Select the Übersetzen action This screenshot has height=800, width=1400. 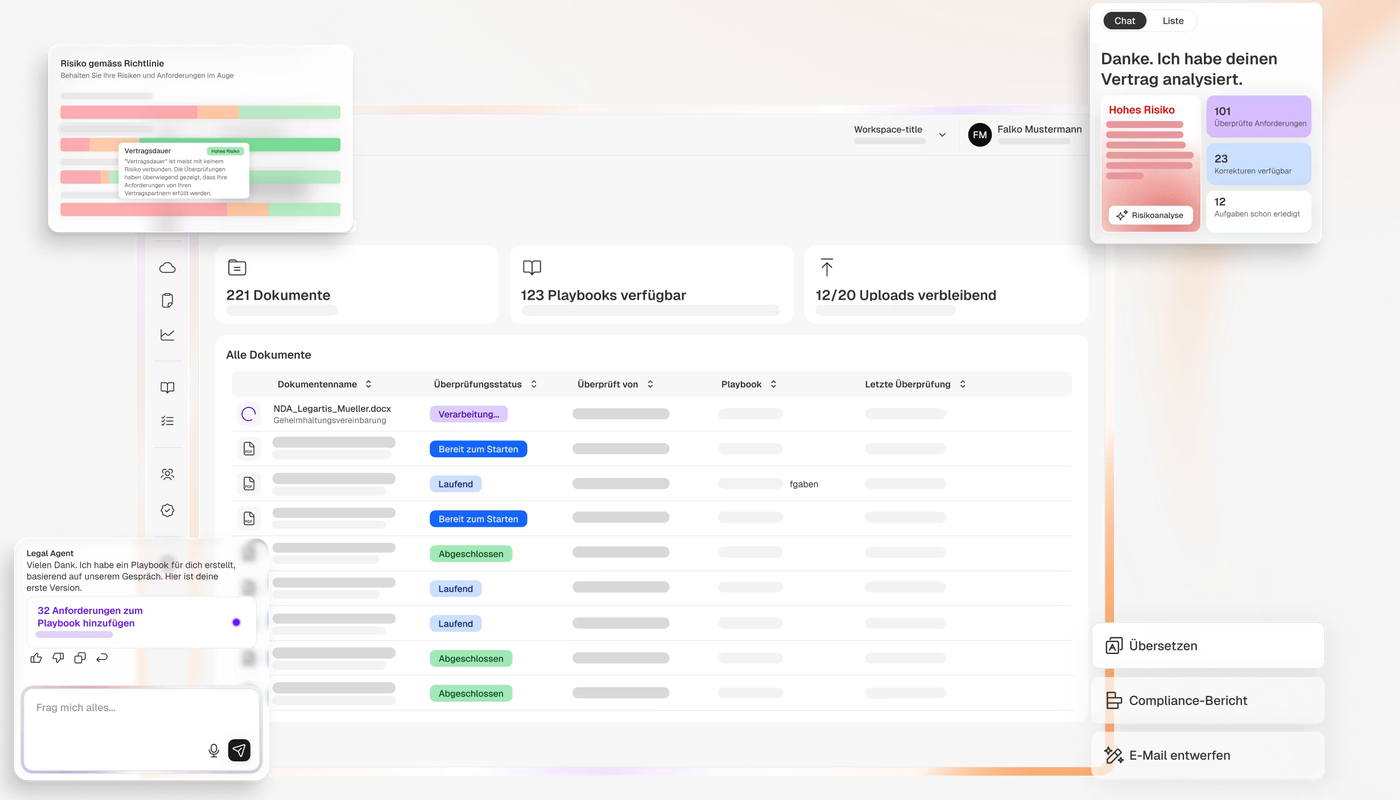pos(1208,646)
